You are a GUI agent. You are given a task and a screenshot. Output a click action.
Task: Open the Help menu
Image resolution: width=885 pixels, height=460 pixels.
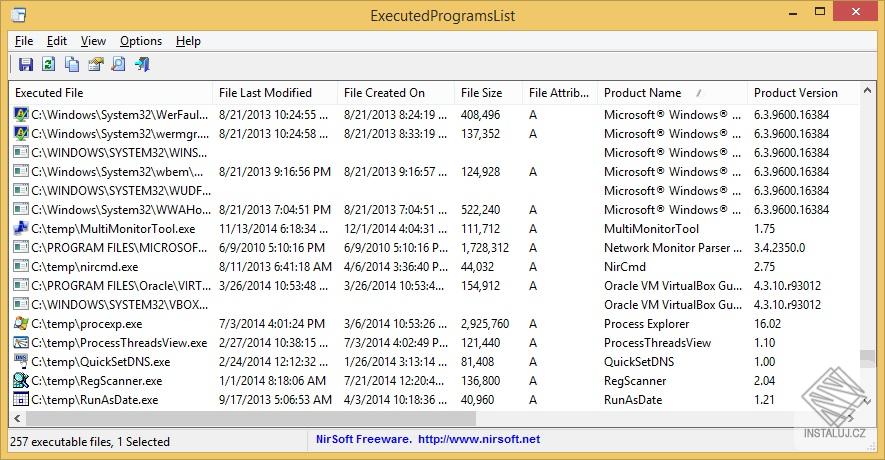tap(188, 41)
